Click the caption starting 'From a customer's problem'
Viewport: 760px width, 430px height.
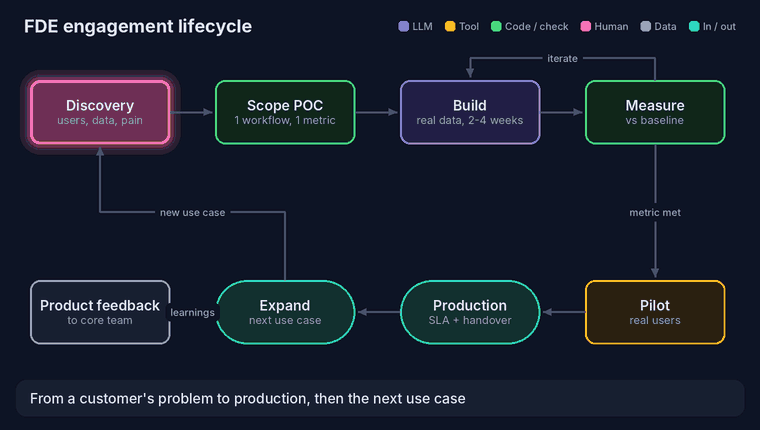(248, 398)
